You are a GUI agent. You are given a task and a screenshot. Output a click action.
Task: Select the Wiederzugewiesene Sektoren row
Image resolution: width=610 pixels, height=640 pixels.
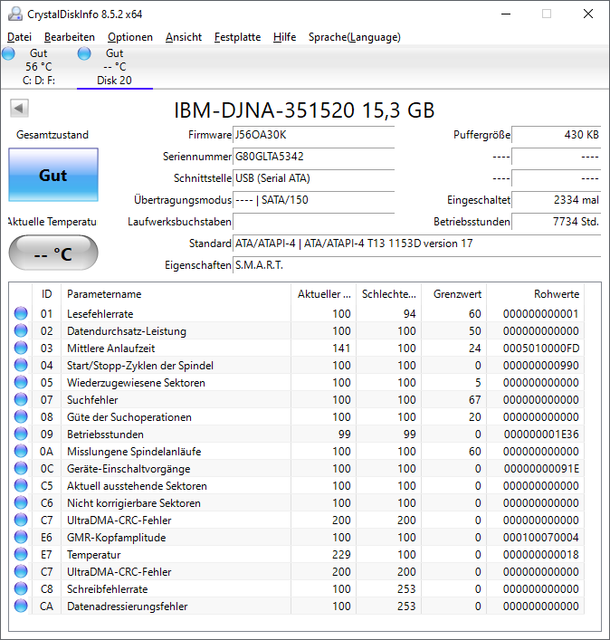tap(136, 383)
